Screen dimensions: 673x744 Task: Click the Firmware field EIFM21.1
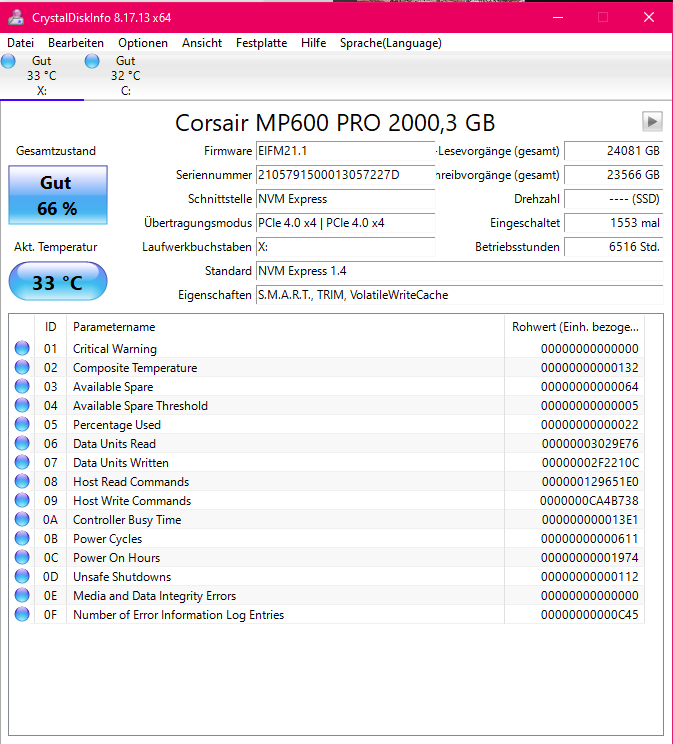(346, 151)
